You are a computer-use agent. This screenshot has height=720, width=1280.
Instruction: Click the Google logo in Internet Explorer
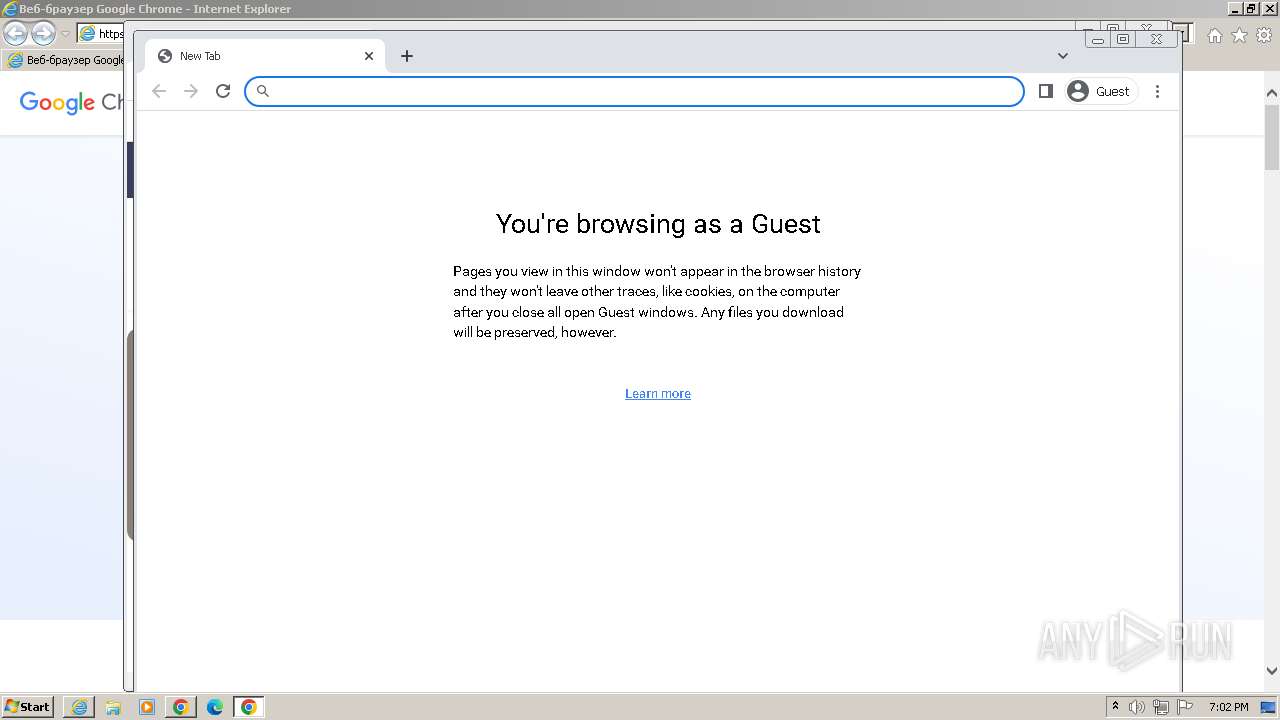57,102
